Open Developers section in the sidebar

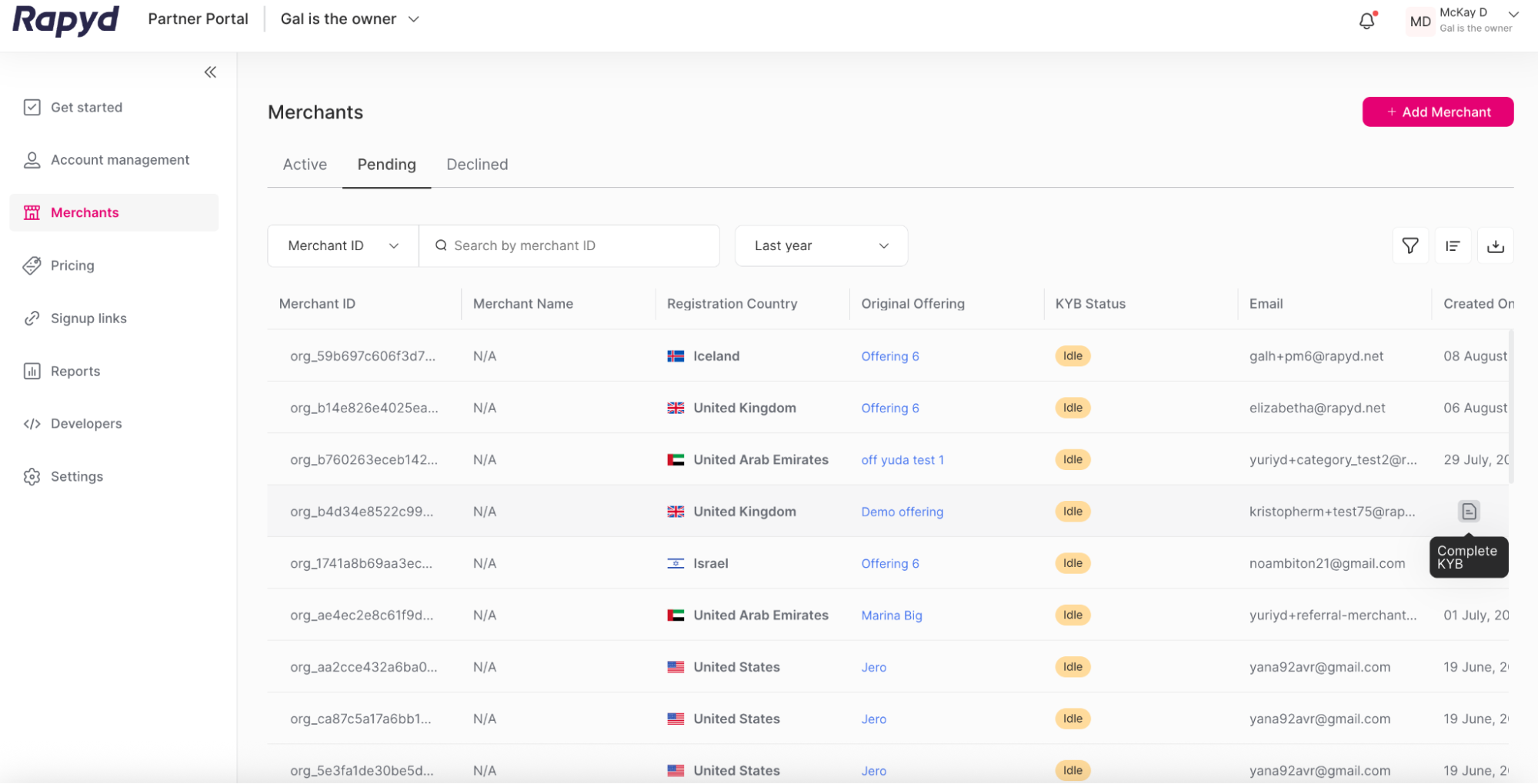[86, 424]
